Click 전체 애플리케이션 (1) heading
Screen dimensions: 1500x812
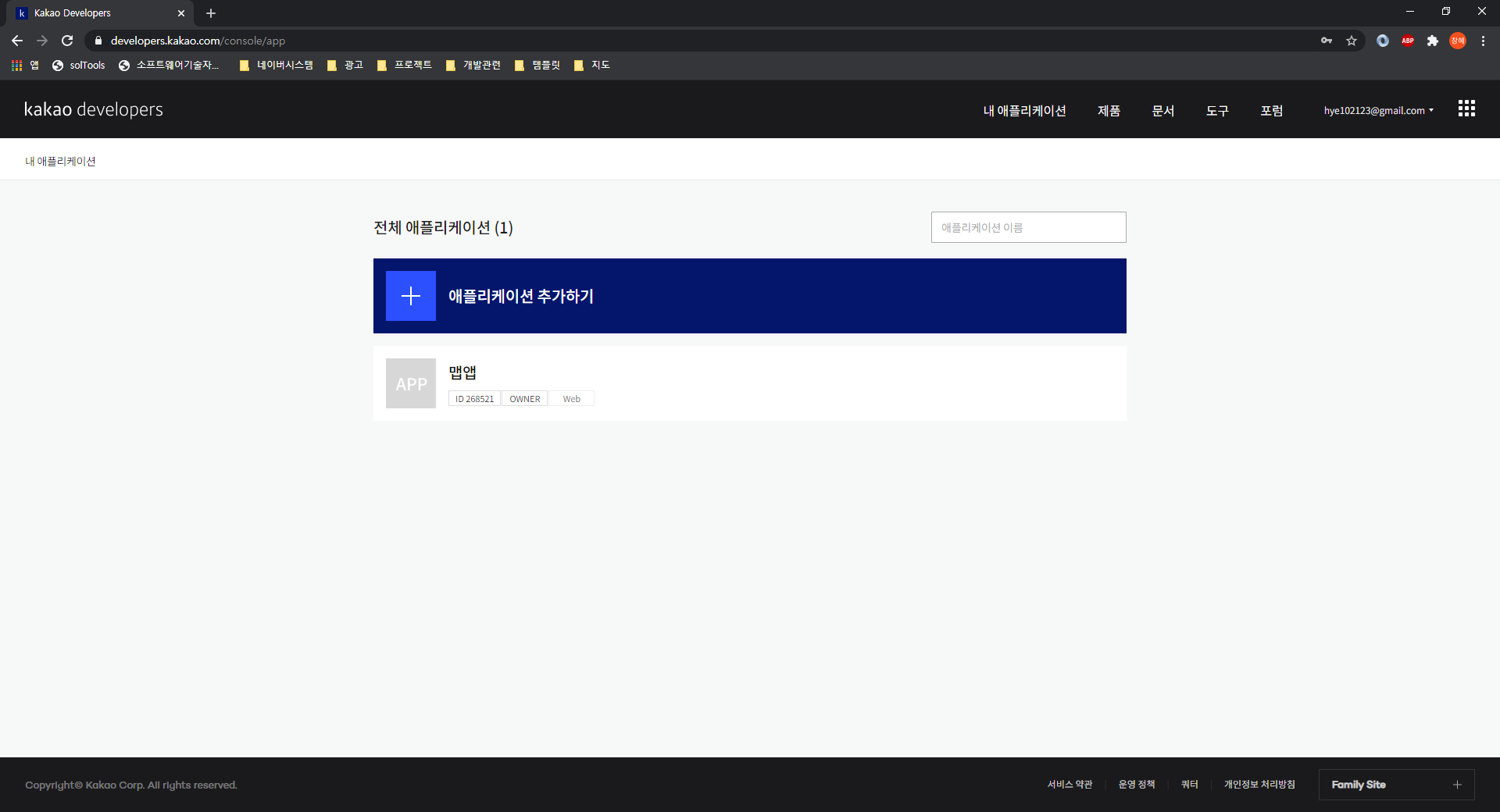443,227
